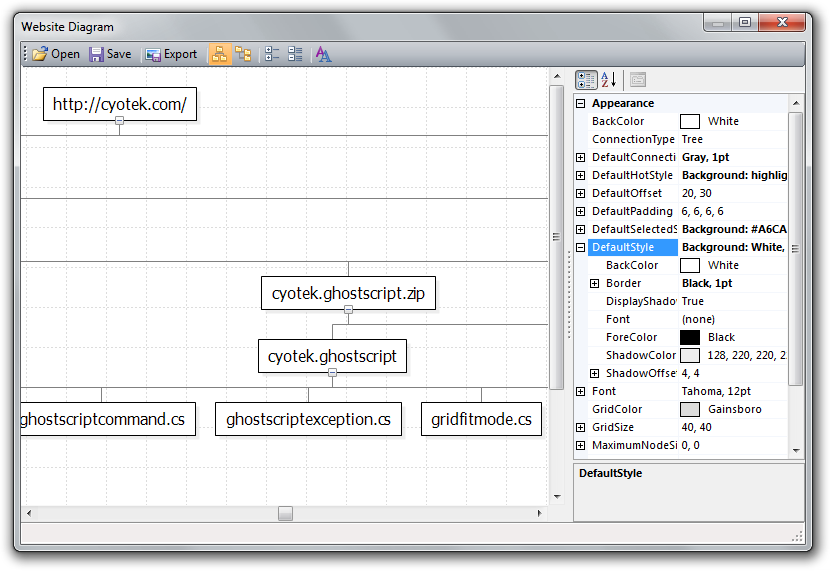Screen dimensions: 830x571
Task: Click the expand all nodes icon
Action: (295, 54)
